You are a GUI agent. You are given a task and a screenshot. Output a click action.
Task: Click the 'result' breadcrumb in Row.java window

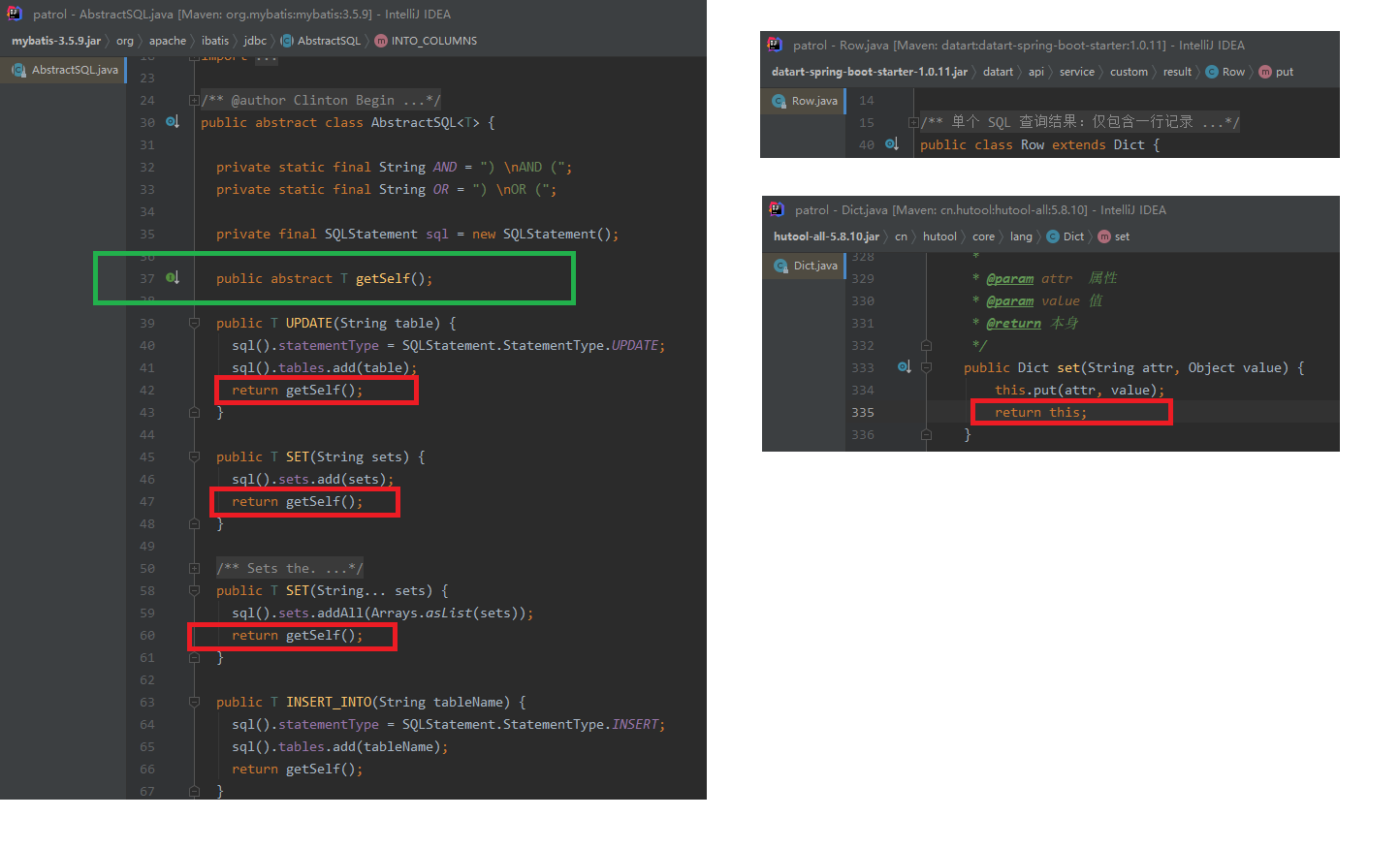coord(1177,72)
